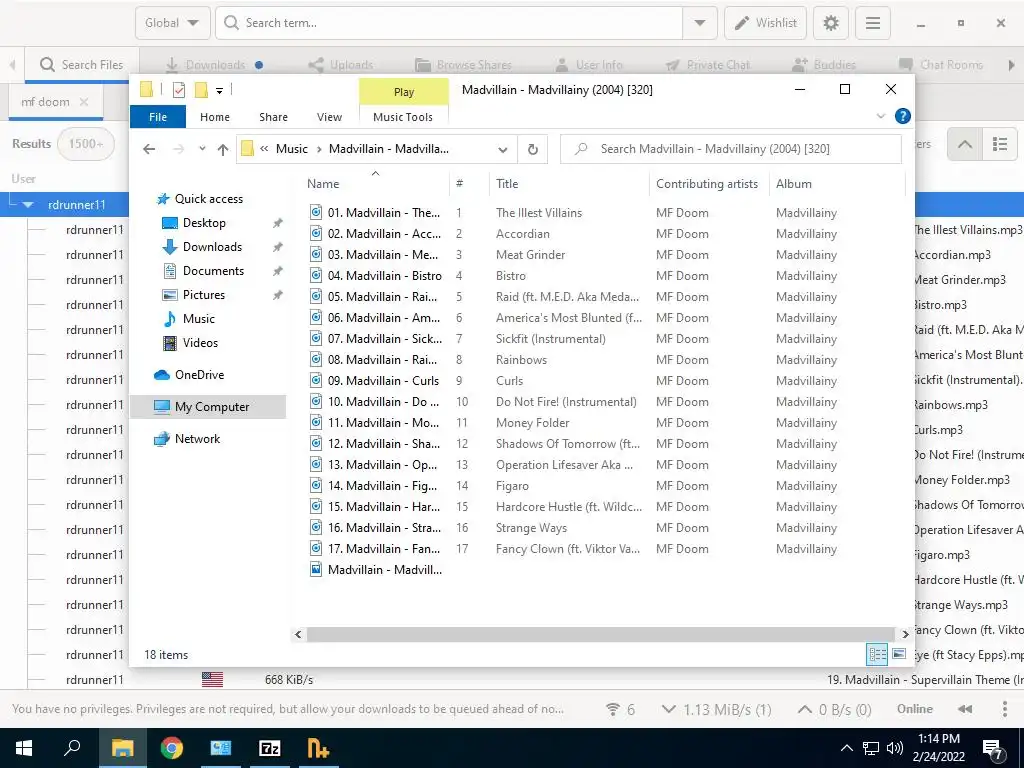Open Pictures in the navigation pane
1024x768 pixels.
point(204,295)
